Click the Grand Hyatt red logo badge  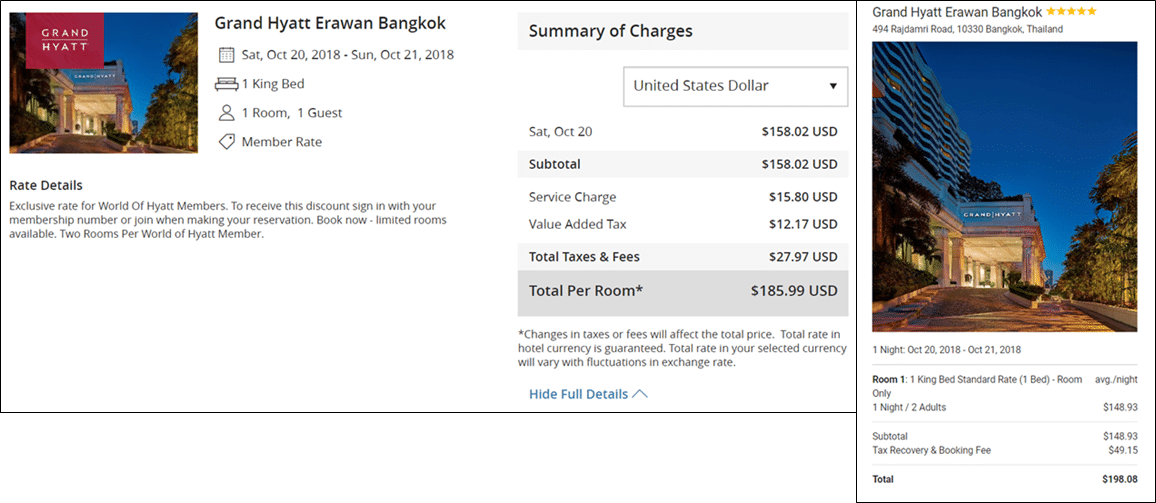click(x=65, y=41)
